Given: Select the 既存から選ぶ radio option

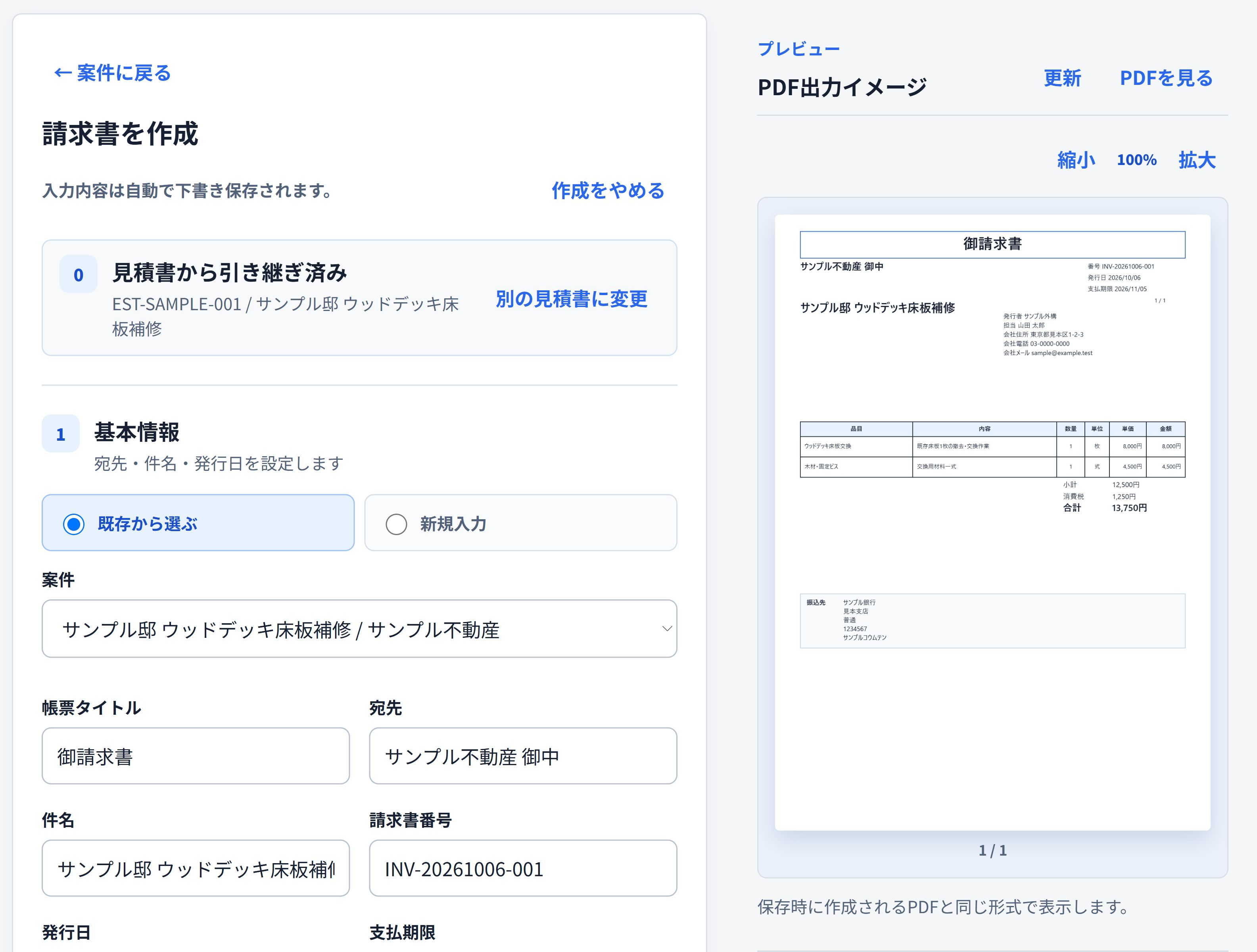Looking at the screenshot, I should (198, 523).
